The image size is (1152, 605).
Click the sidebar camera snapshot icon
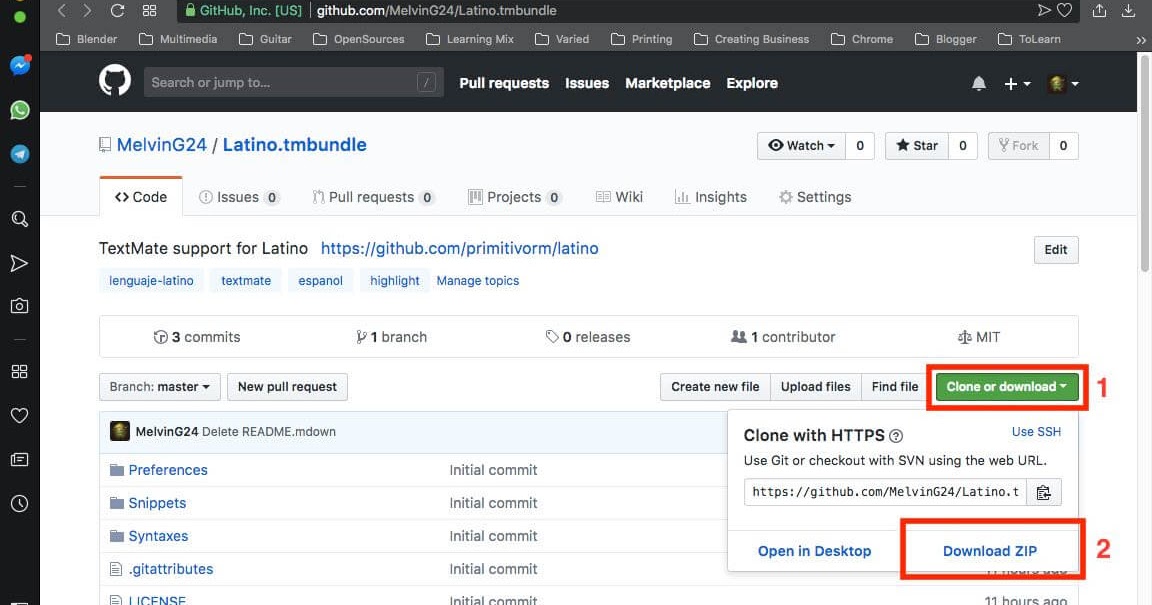20,306
